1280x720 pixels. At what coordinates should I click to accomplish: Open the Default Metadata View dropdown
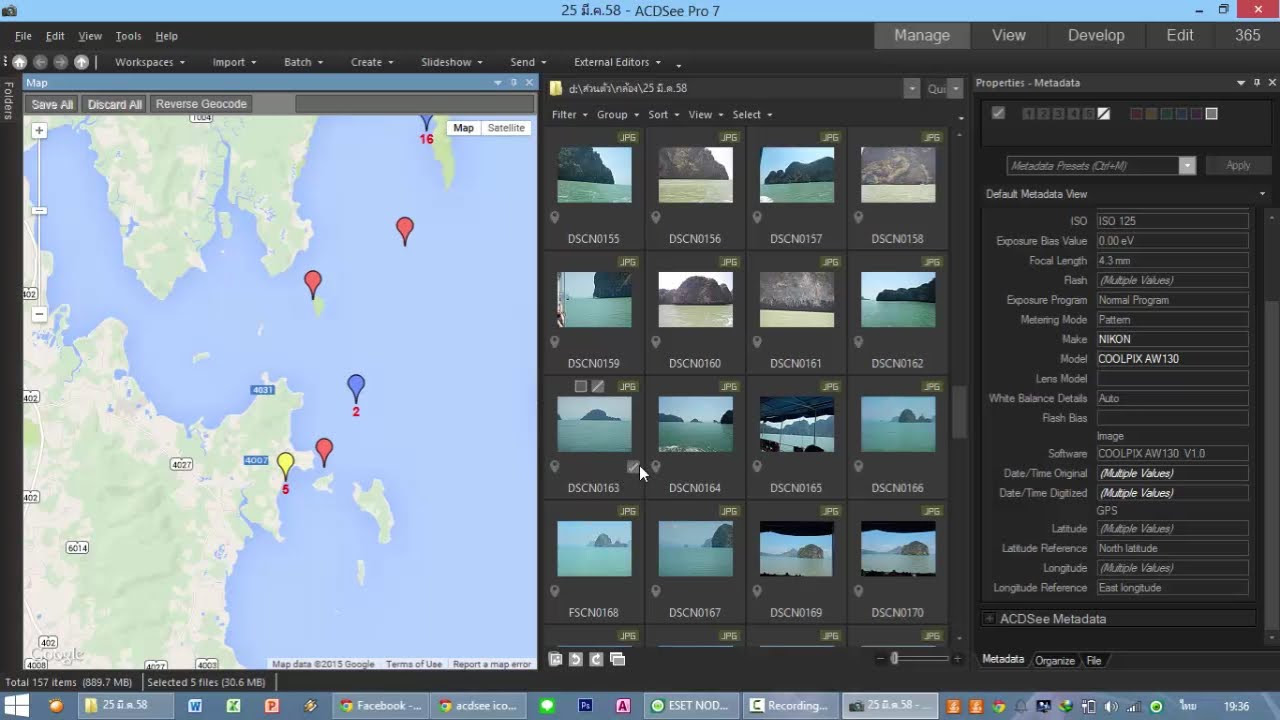(1262, 194)
